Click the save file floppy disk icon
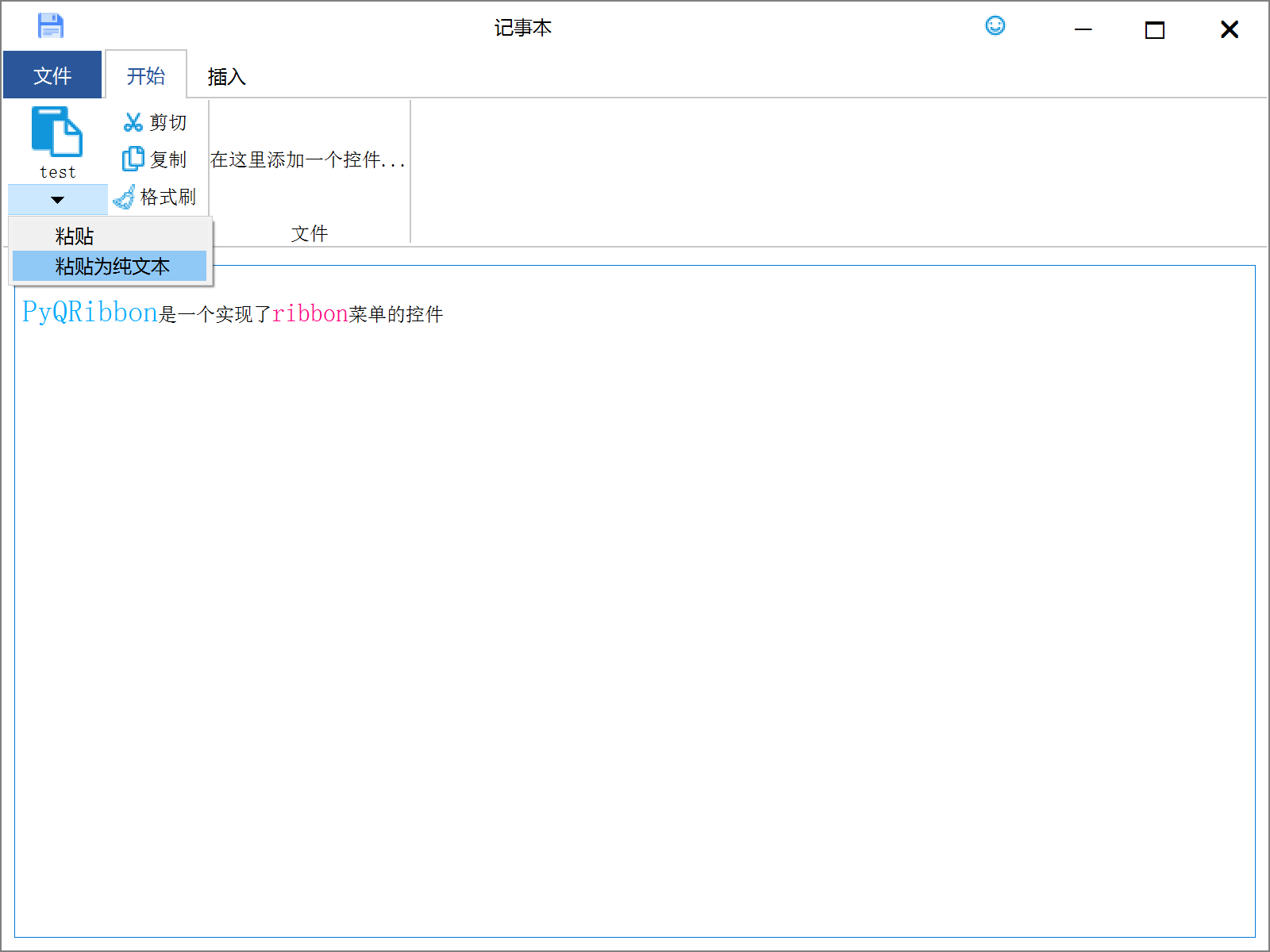1270x952 pixels. coord(49,25)
